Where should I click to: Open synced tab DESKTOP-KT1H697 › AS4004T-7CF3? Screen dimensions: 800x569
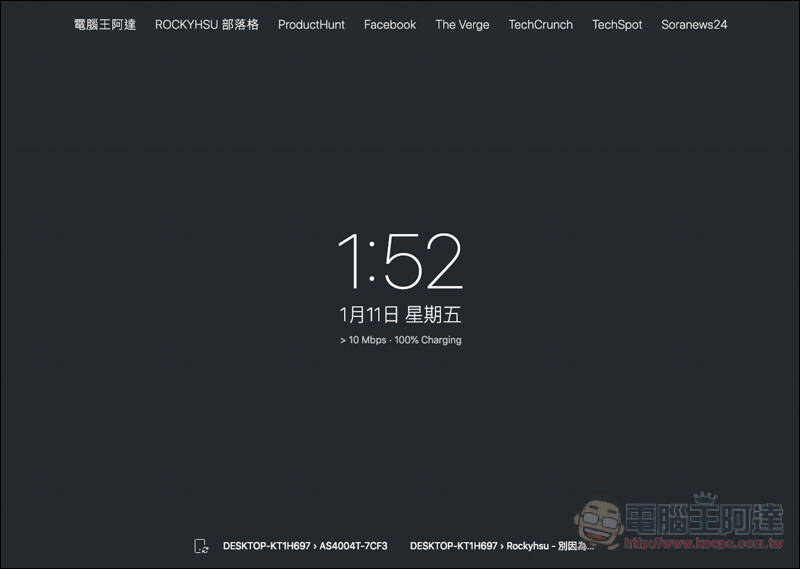(x=305, y=546)
